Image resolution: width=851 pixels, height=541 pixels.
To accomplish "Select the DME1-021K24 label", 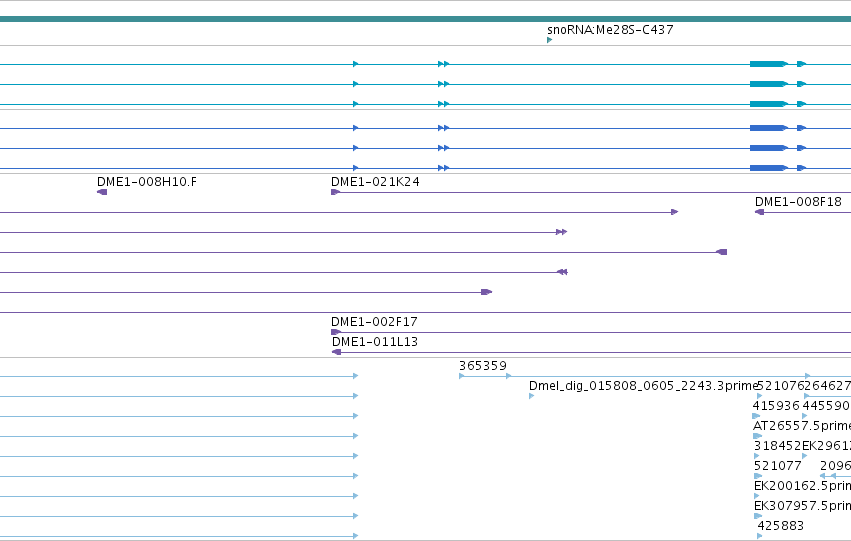I will click(x=375, y=182).
